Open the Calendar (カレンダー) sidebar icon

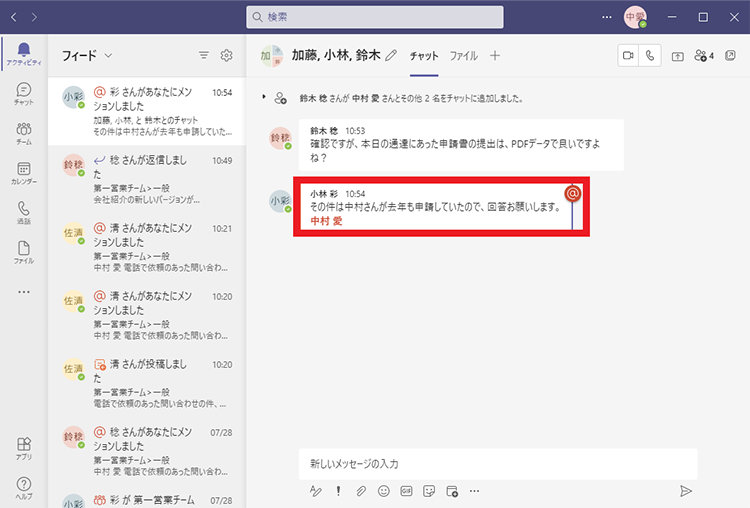pos(23,173)
